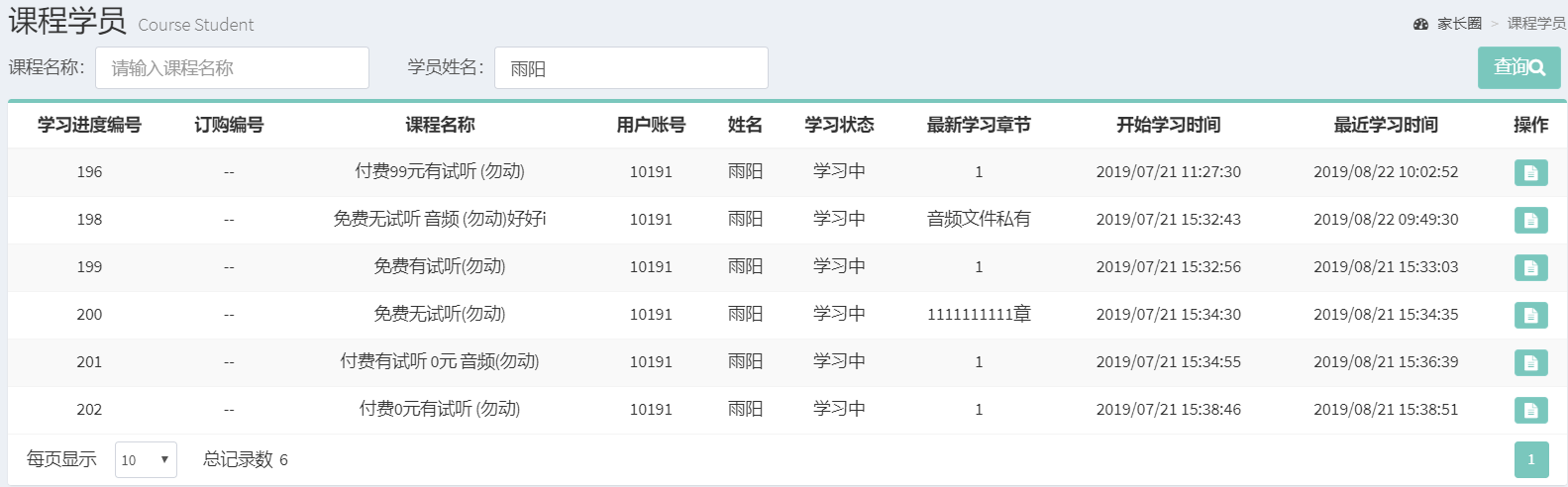Click chapter cell 音频文件私有
This screenshot has height=487, width=1568.
(979, 219)
